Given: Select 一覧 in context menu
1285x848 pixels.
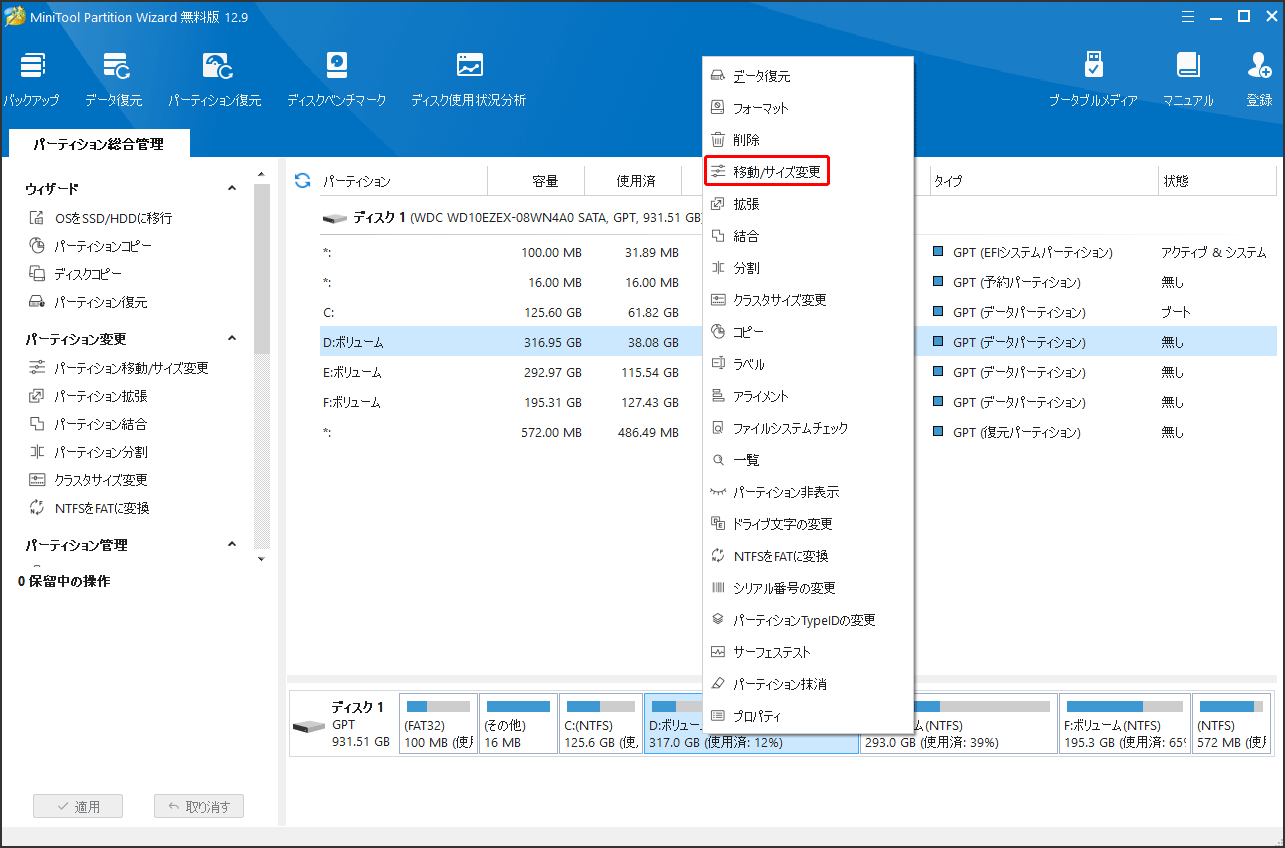Looking at the screenshot, I should coord(808,460).
